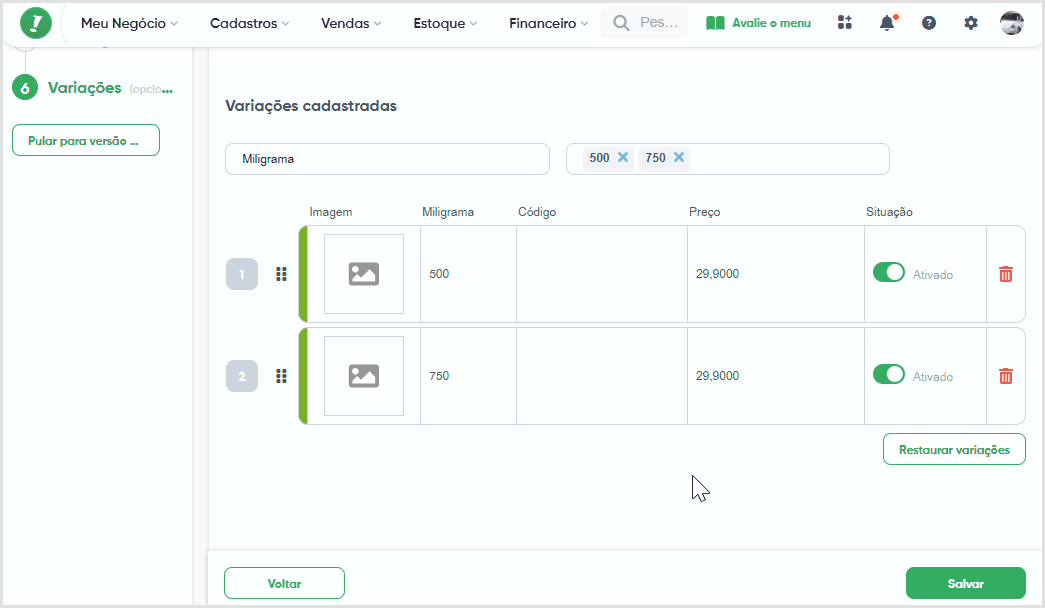Image resolution: width=1045 pixels, height=608 pixels.
Task: Click the Avalie o menu book icon
Action: [x=715, y=23]
